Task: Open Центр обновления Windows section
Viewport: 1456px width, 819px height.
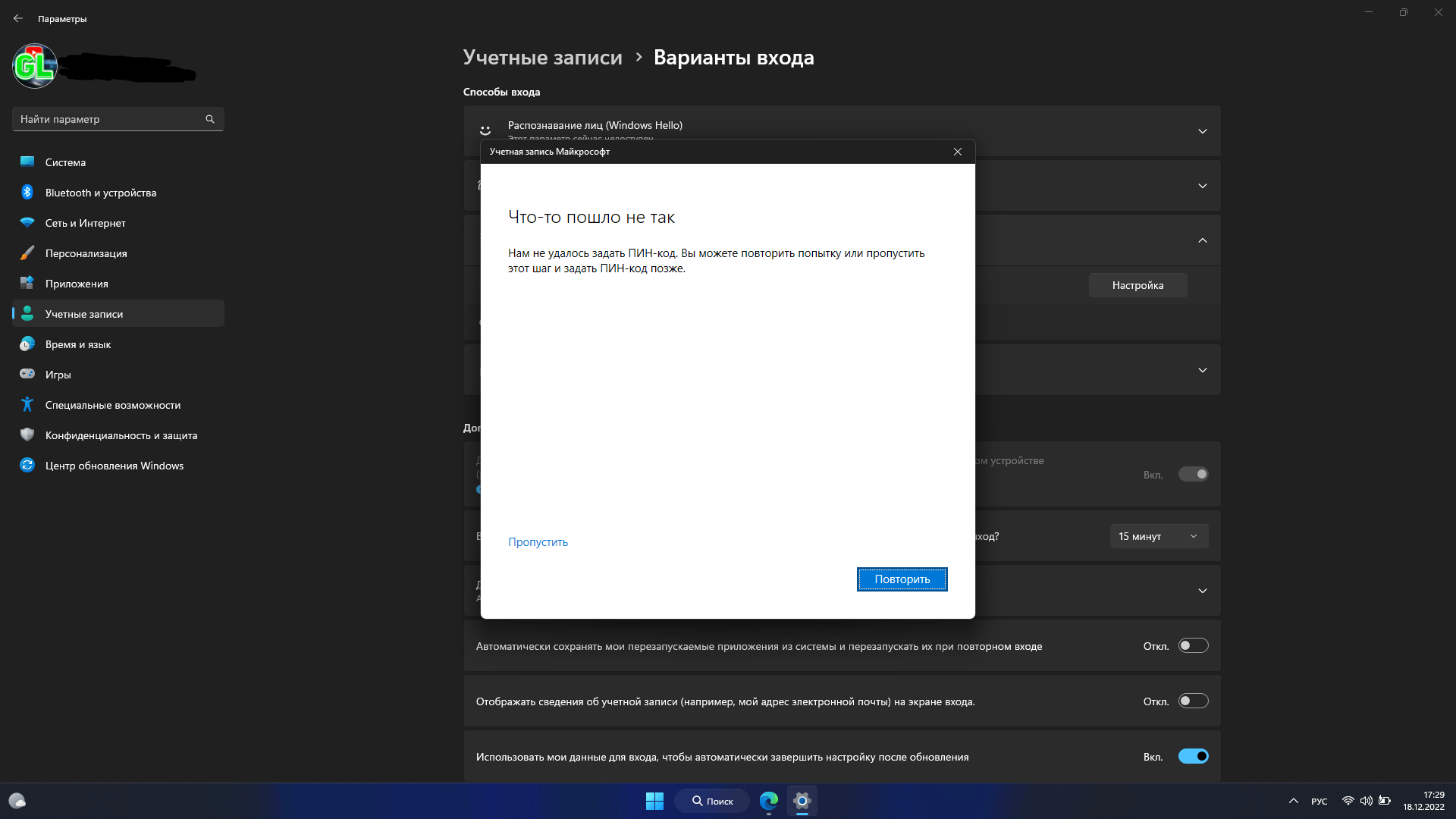Action: click(114, 465)
